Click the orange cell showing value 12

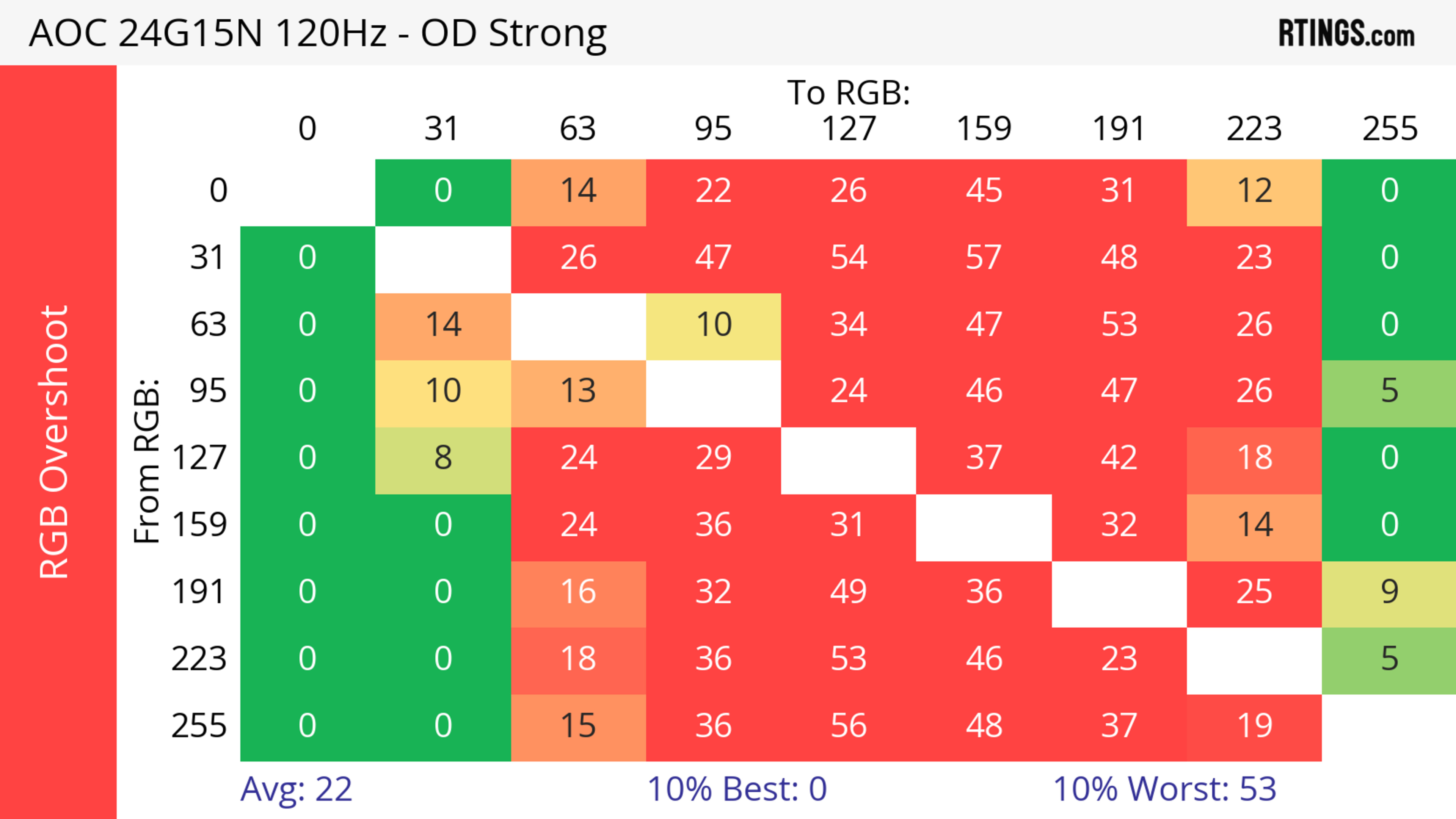[1254, 191]
